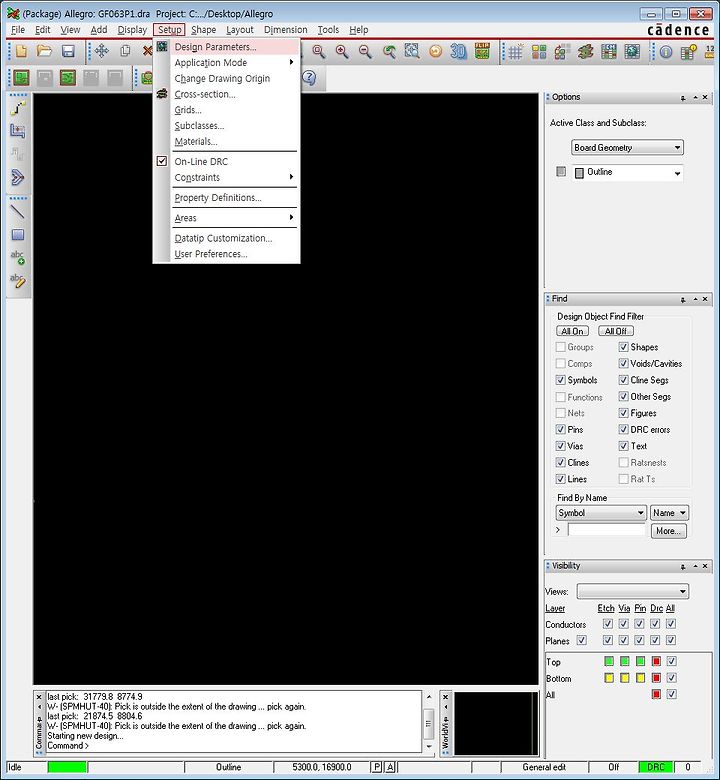
Task: Toggle the Top layer All checkbox
Action: coord(671,661)
